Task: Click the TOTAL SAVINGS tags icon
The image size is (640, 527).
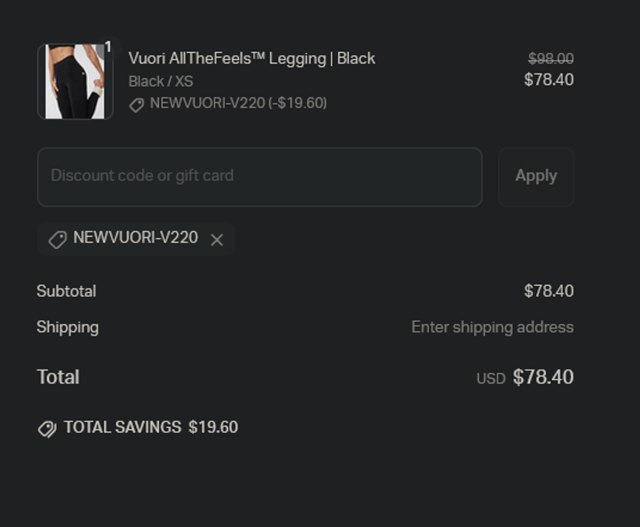Action: [x=47, y=428]
